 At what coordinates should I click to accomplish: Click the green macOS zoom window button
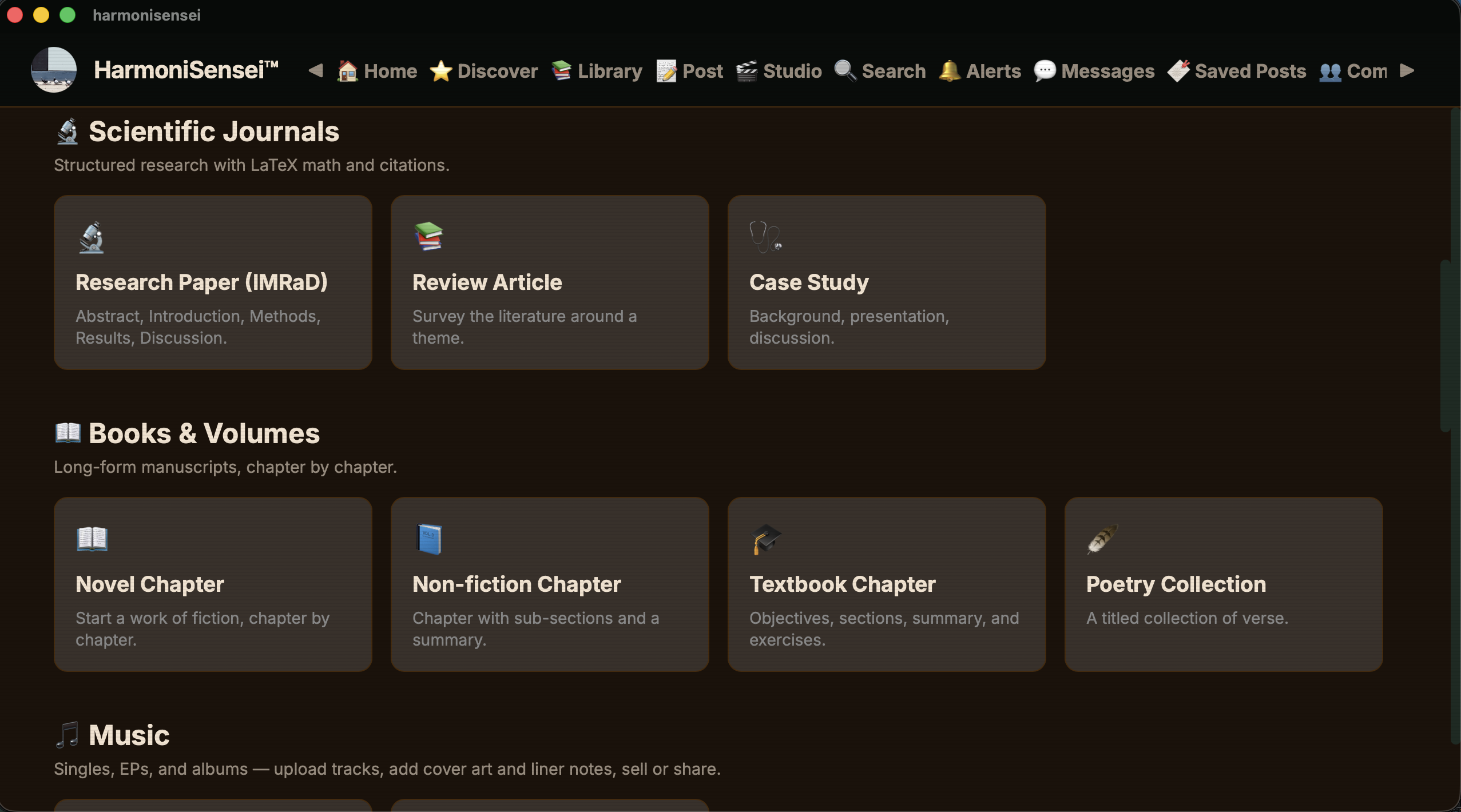click(x=68, y=15)
